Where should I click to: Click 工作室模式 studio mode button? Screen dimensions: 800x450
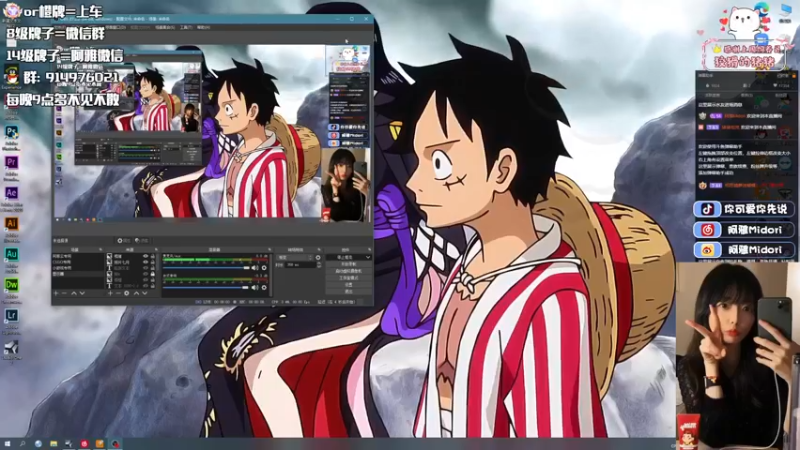pyautogui.click(x=348, y=278)
